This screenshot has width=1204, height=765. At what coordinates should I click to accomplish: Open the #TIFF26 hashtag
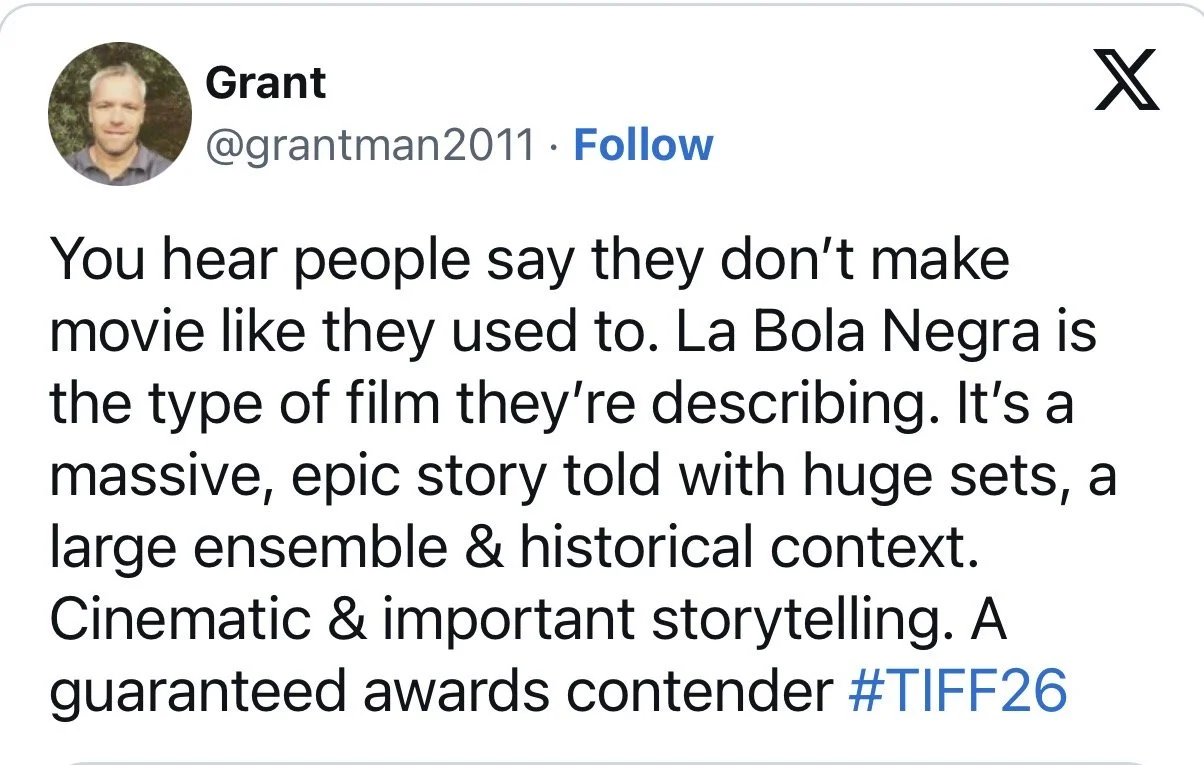pos(957,692)
